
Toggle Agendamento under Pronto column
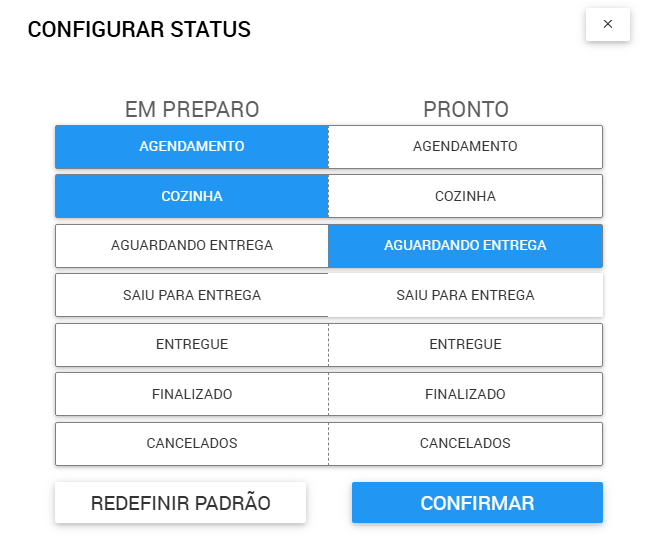(x=465, y=146)
